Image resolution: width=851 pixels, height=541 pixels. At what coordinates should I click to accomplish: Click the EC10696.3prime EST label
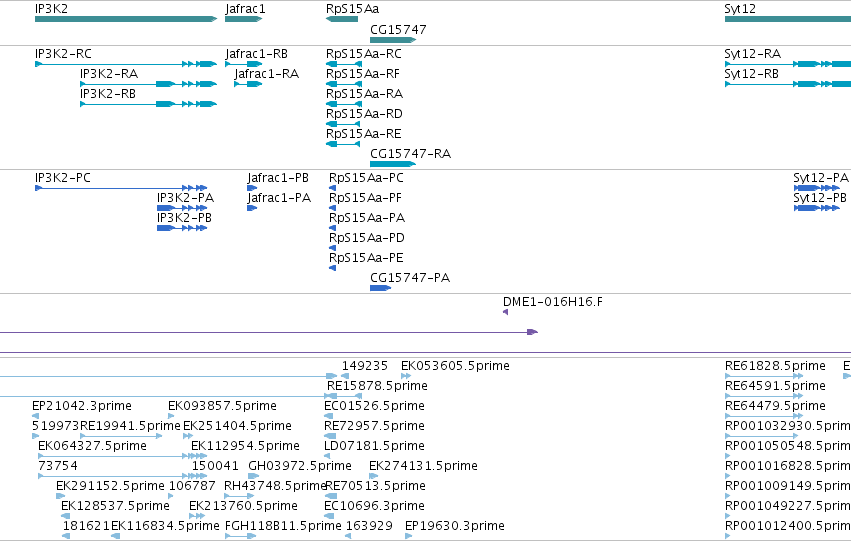[374, 506]
